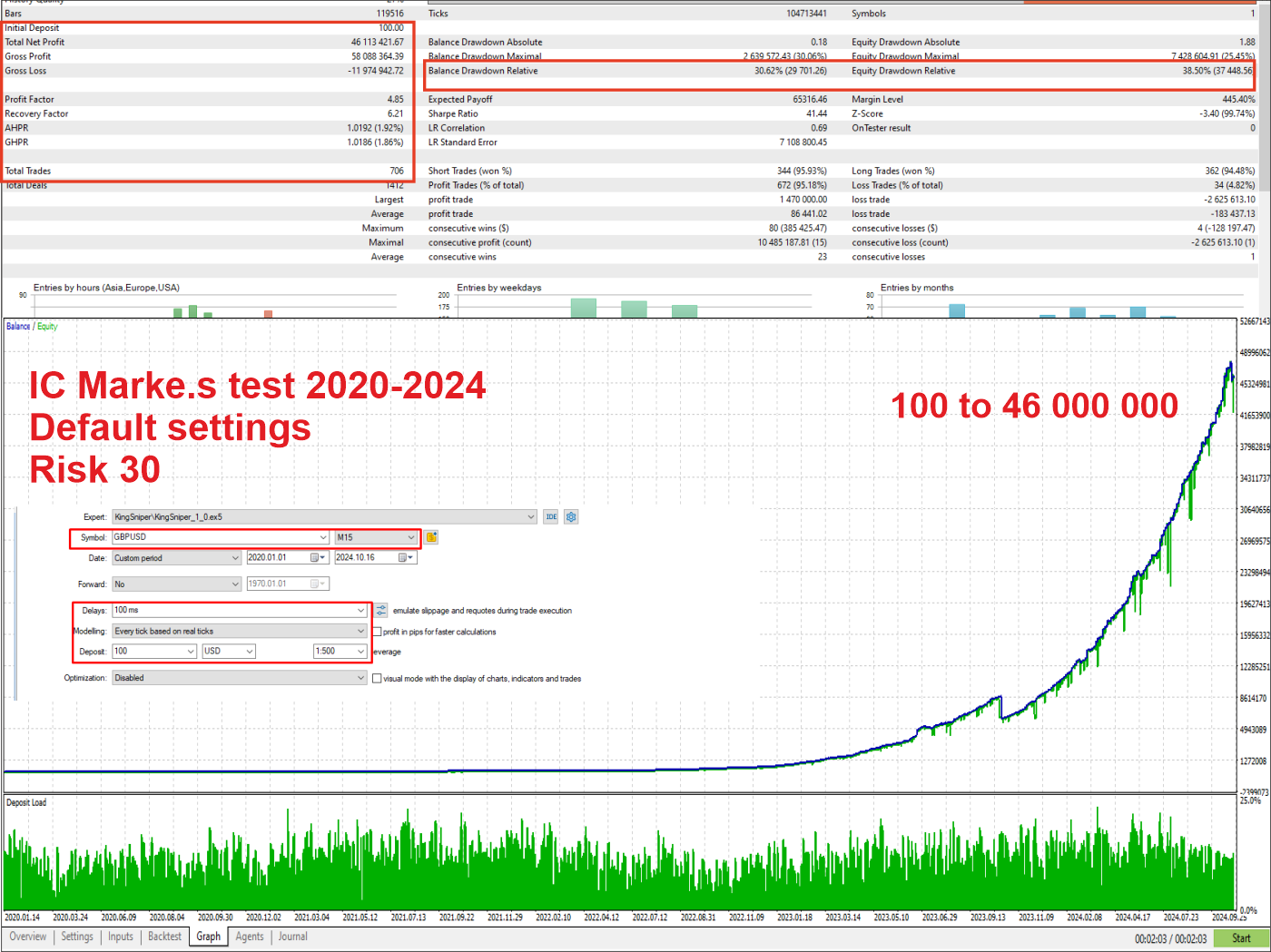Open calendar picker for start date 2020.01.01
Viewport: 1271px width, 952px height.
coord(317,558)
